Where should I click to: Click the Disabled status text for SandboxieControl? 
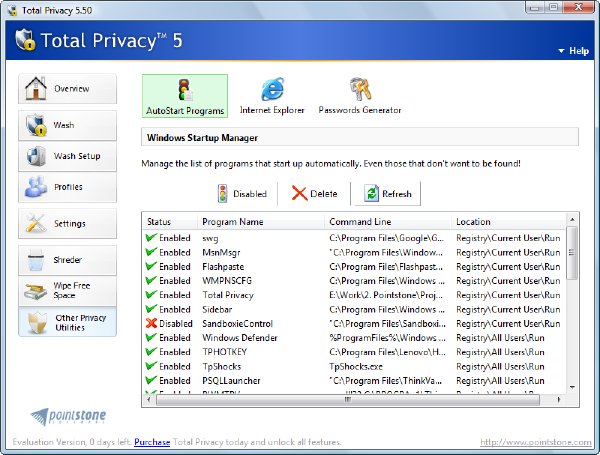(x=176, y=324)
